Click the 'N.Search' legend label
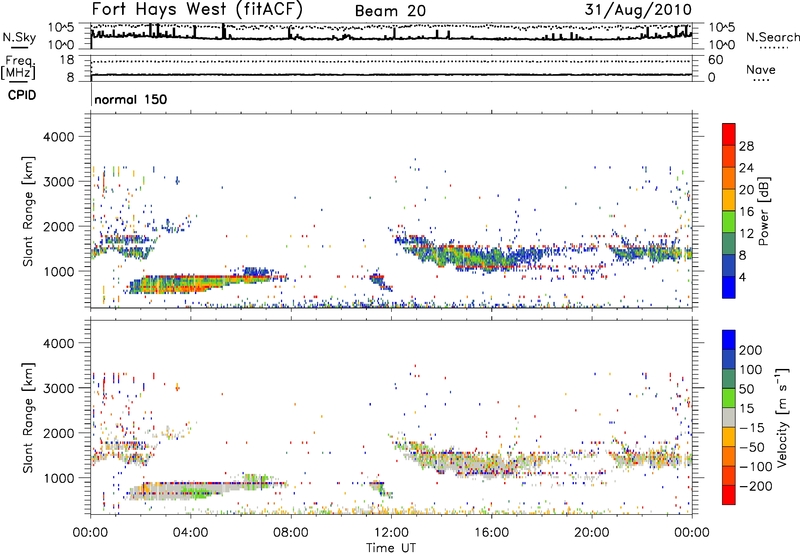The height and width of the screenshot is (554, 800). 772,37
